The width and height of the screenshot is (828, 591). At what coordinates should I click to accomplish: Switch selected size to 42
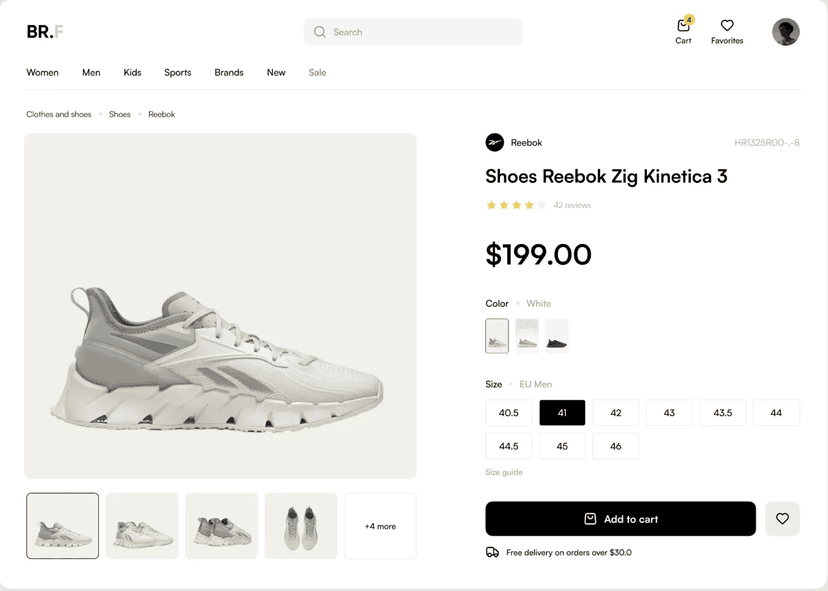point(615,412)
